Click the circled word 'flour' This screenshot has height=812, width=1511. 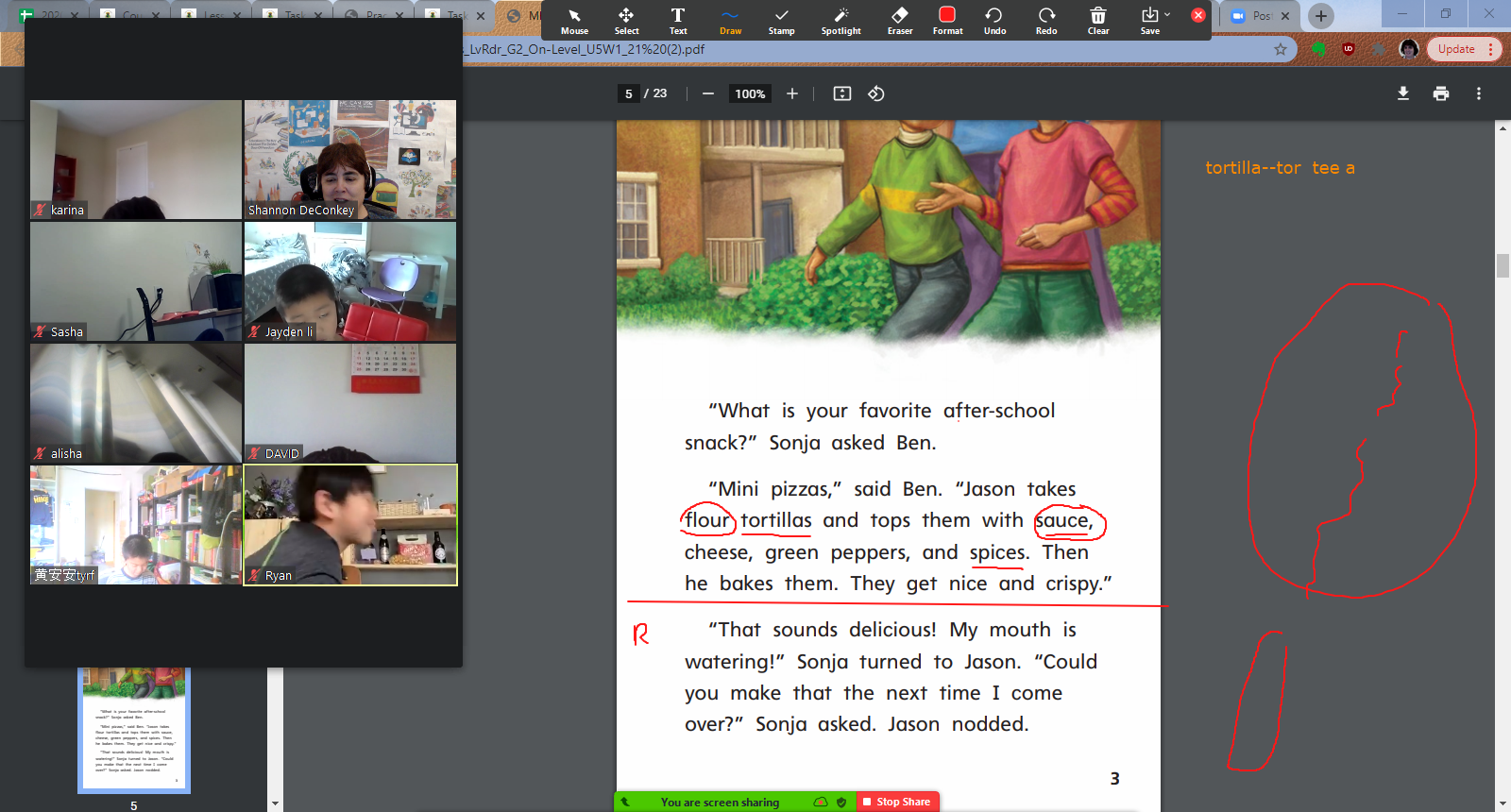click(707, 520)
